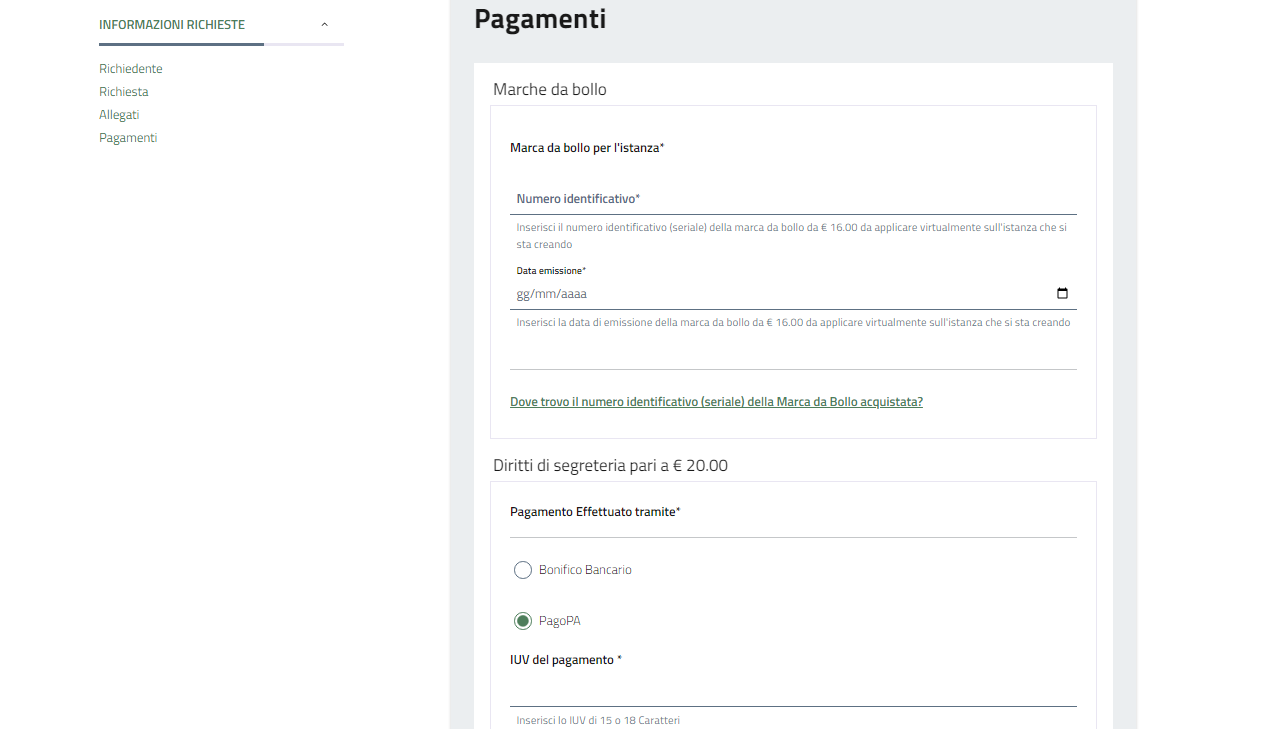1264x729 pixels.
Task: Open the link about finding the serial number
Action: (716, 402)
